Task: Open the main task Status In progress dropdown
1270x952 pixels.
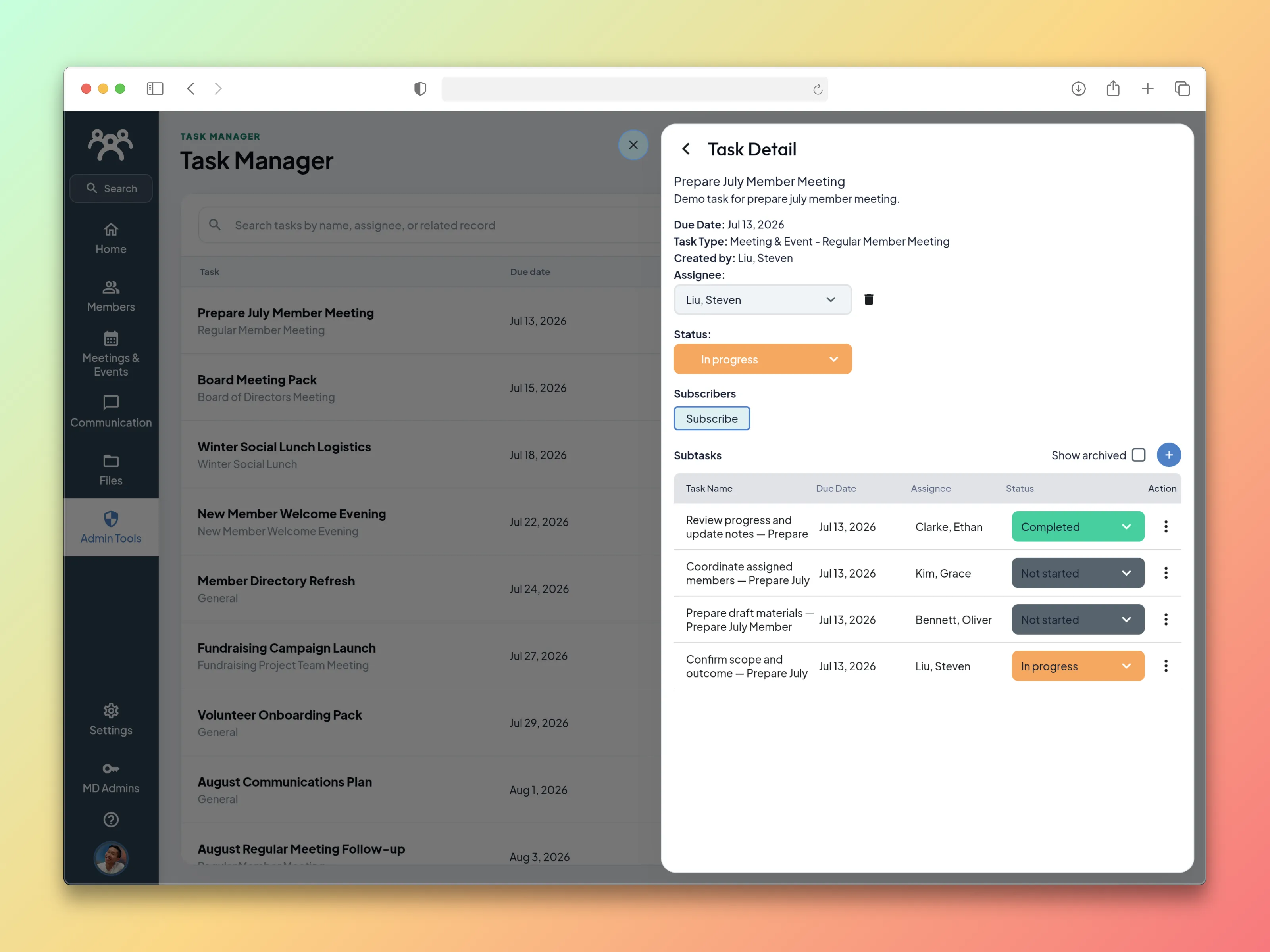Action: click(762, 359)
